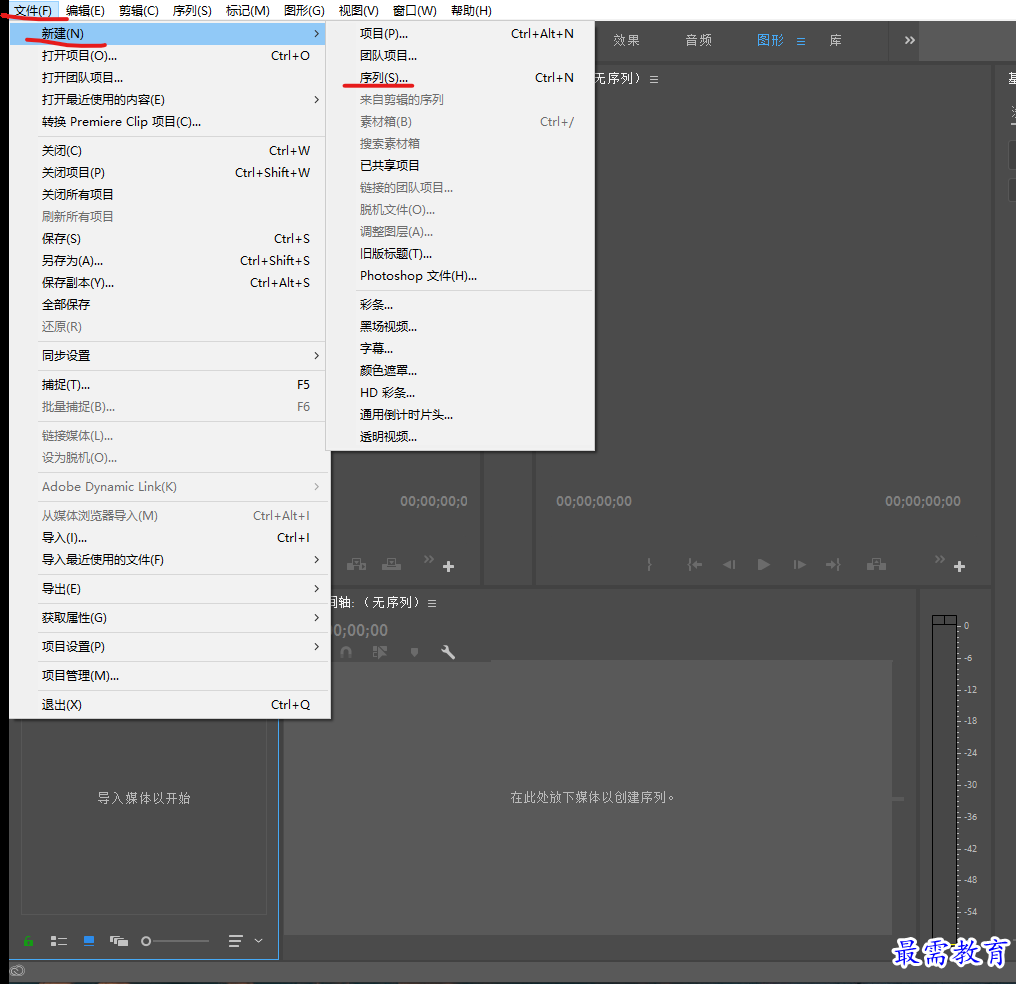The width and height of the screenshot is (1016, 984).
Task: Open the 视图(V) menu
Action: (x=358, y=10)
